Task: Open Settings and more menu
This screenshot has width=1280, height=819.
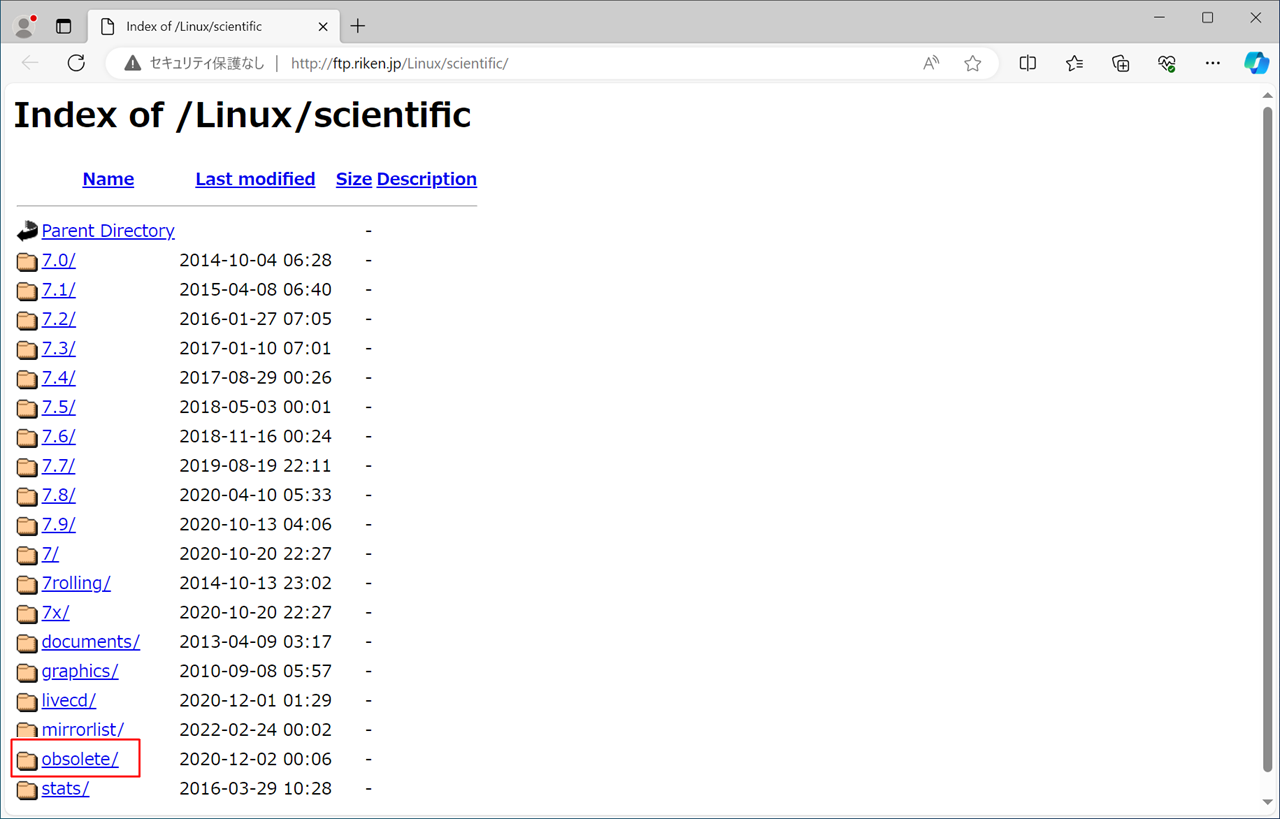Action: click(x=1212, y=63)
